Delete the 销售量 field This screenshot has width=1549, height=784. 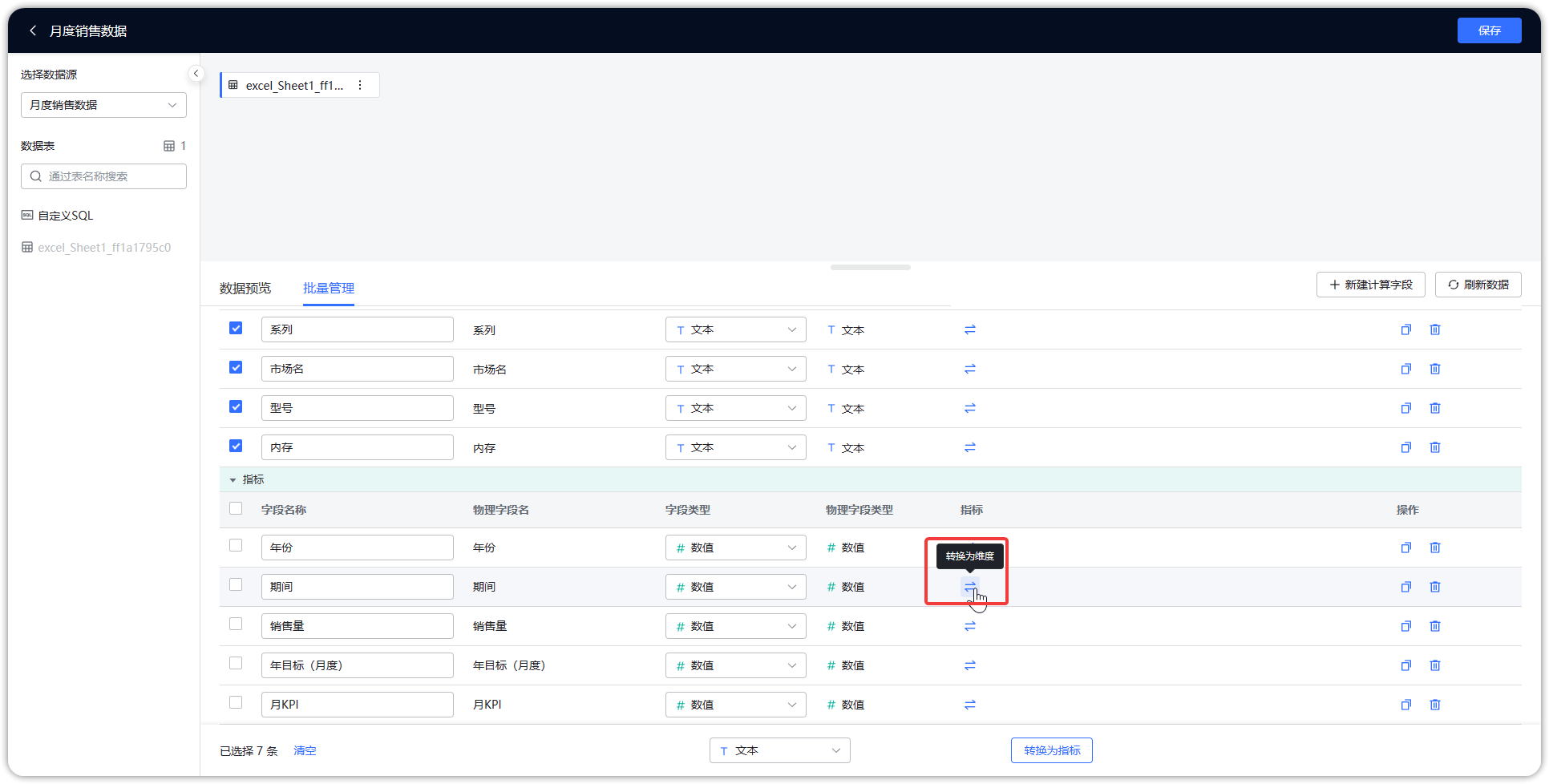[x=1435, y=626]
